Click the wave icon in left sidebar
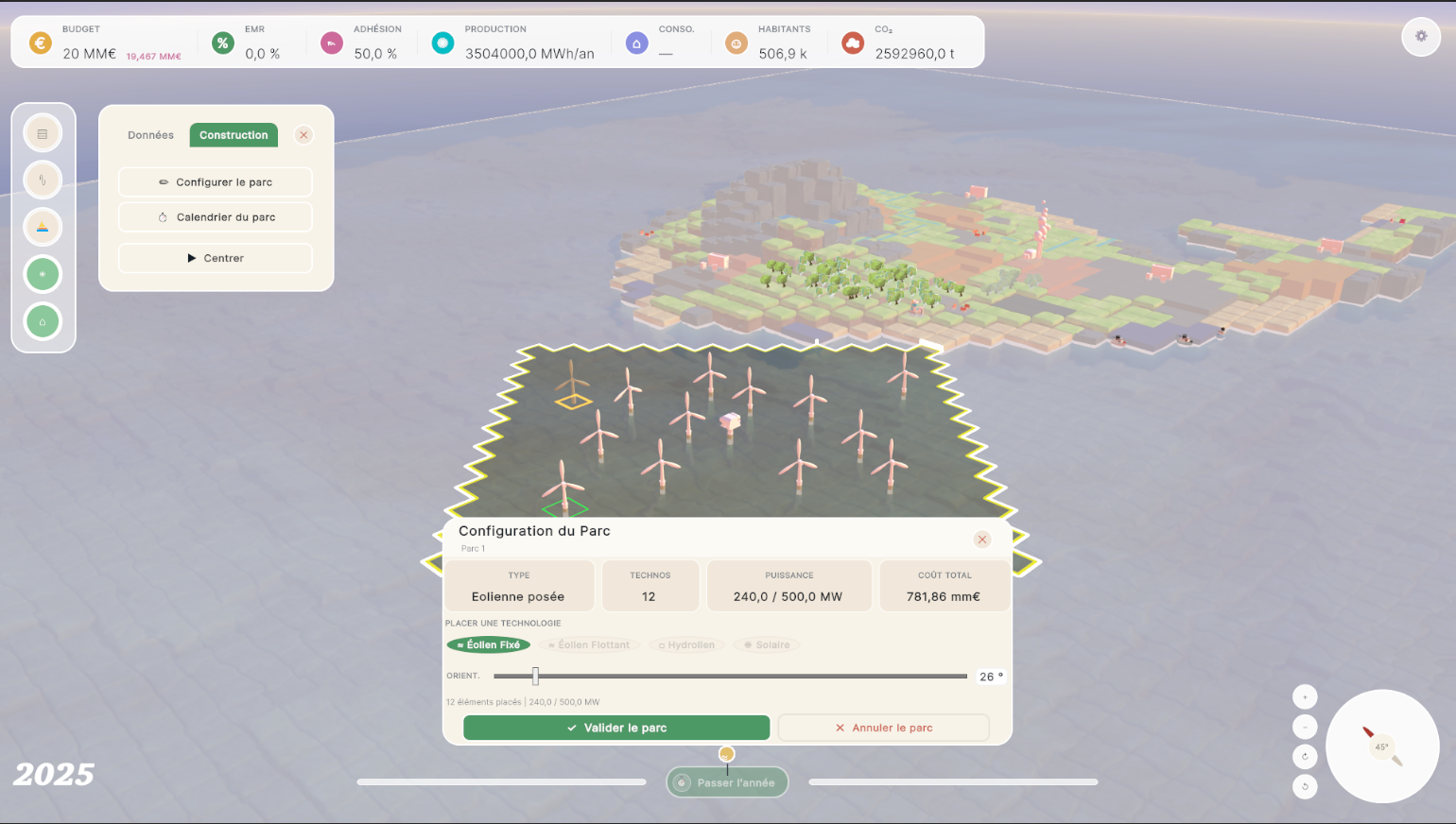 (43, 180)
